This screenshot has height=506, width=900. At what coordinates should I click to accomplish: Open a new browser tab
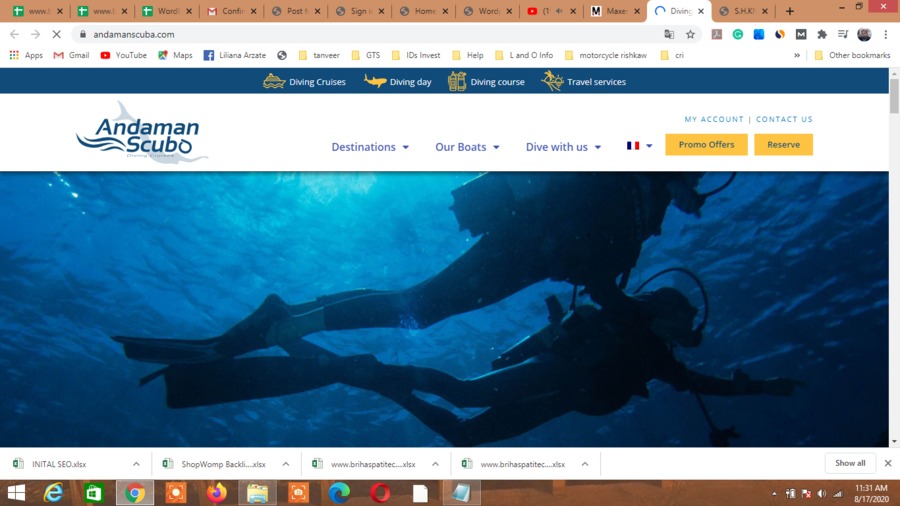[790, 11]
